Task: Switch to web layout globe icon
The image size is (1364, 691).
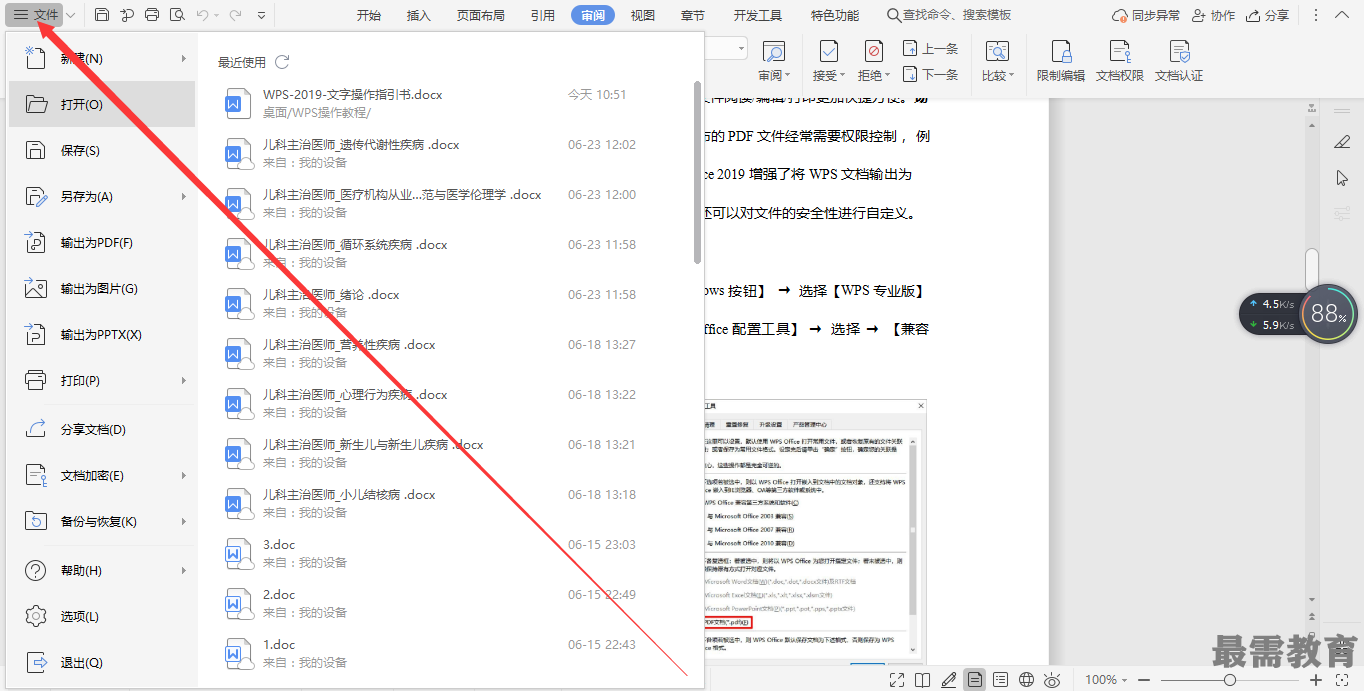Action: tap(1026, 680)
